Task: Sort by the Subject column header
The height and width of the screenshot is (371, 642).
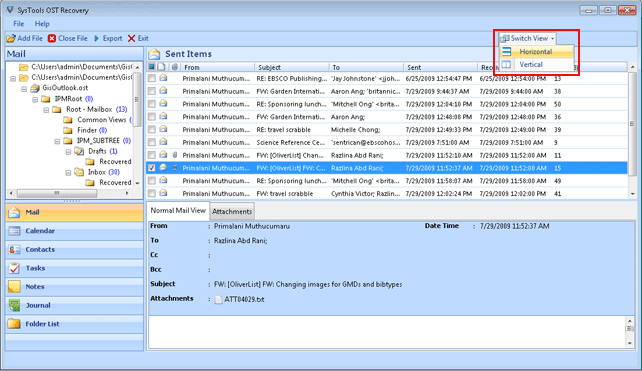Action: pos(292,67)
